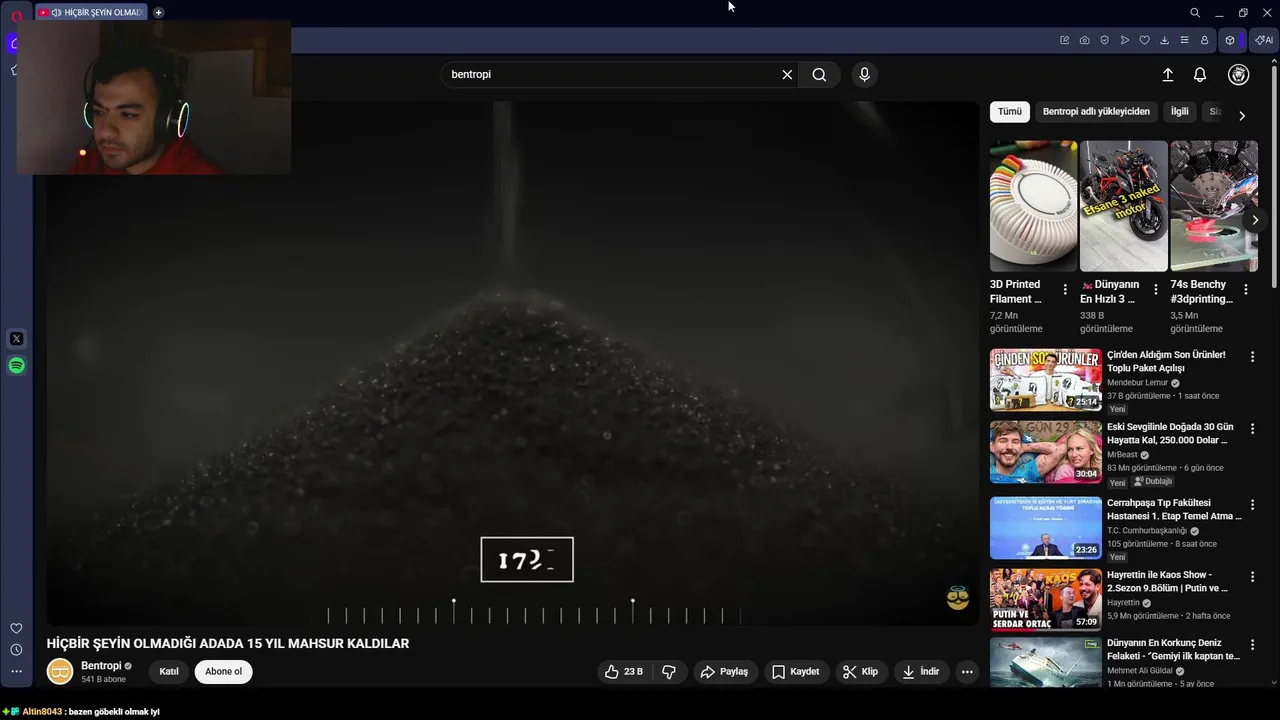
Task: Open options for Dünyanın En Hızlı short
Action: (x=1155, y=290)
